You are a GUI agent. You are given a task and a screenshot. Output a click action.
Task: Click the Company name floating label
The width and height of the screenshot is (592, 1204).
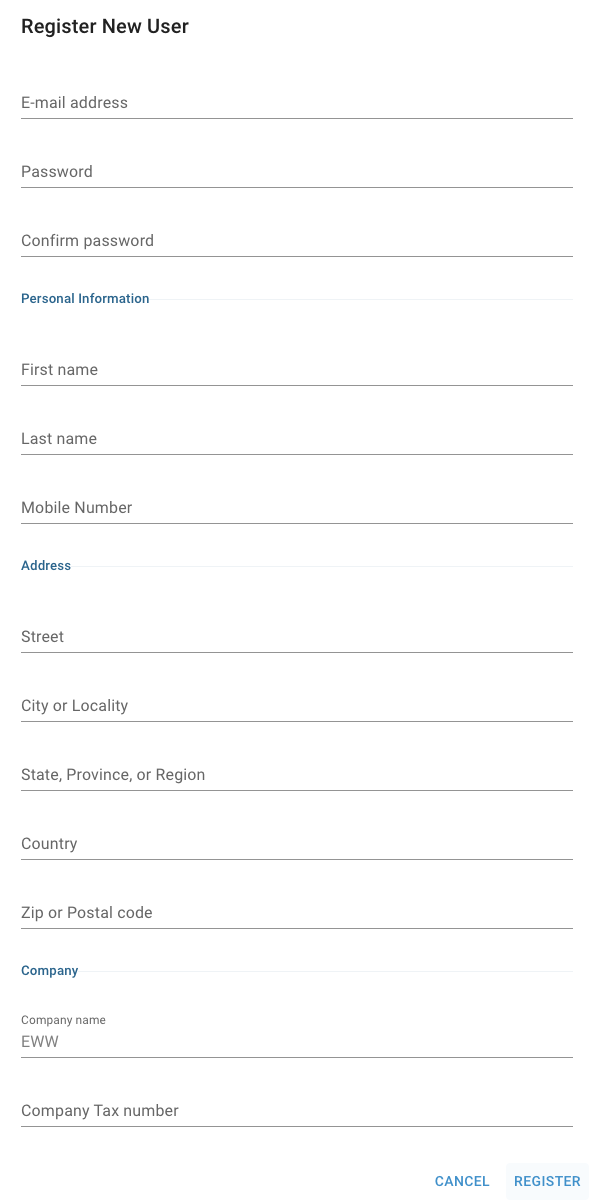click(63, 1020)
